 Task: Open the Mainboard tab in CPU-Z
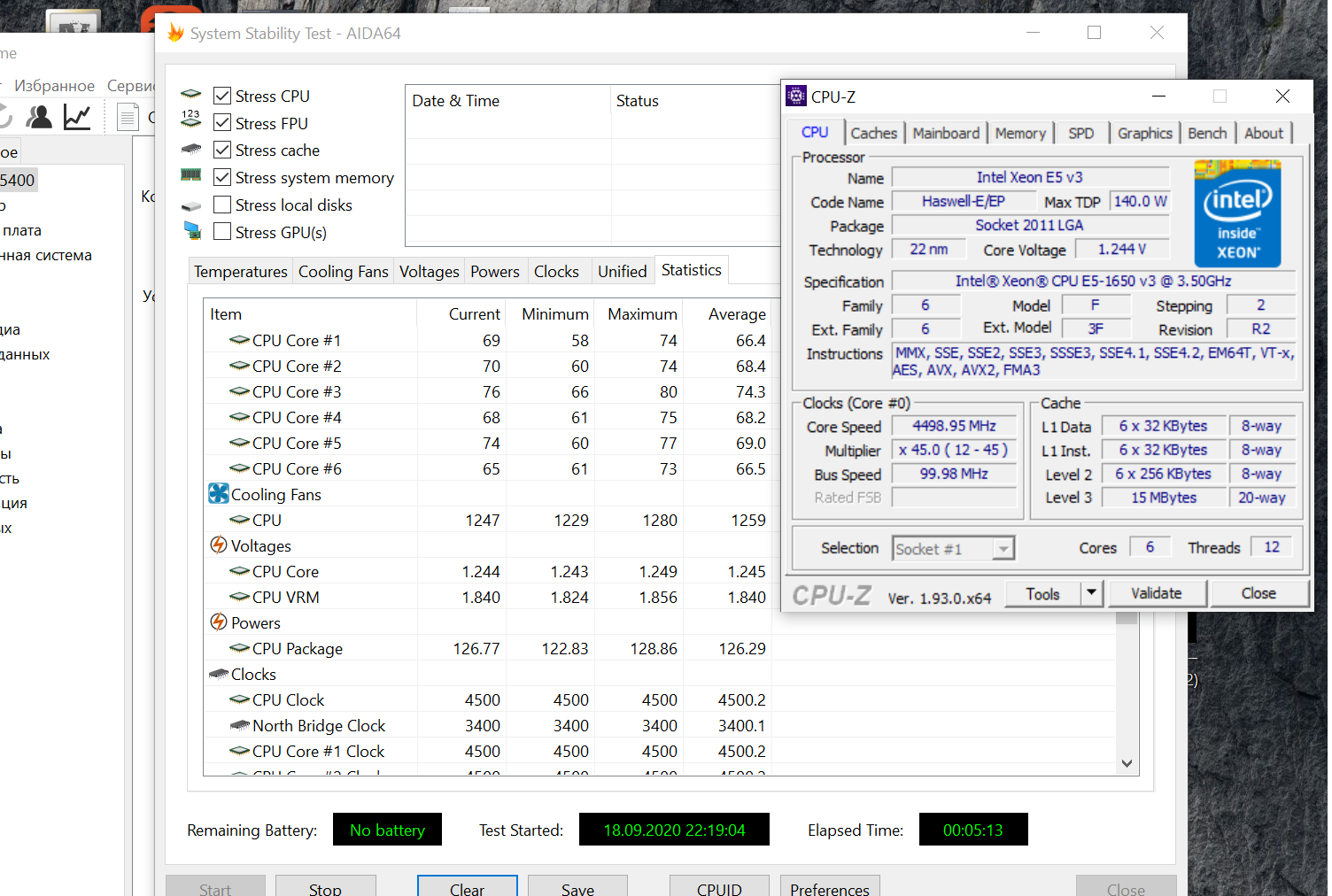[946, 133]
